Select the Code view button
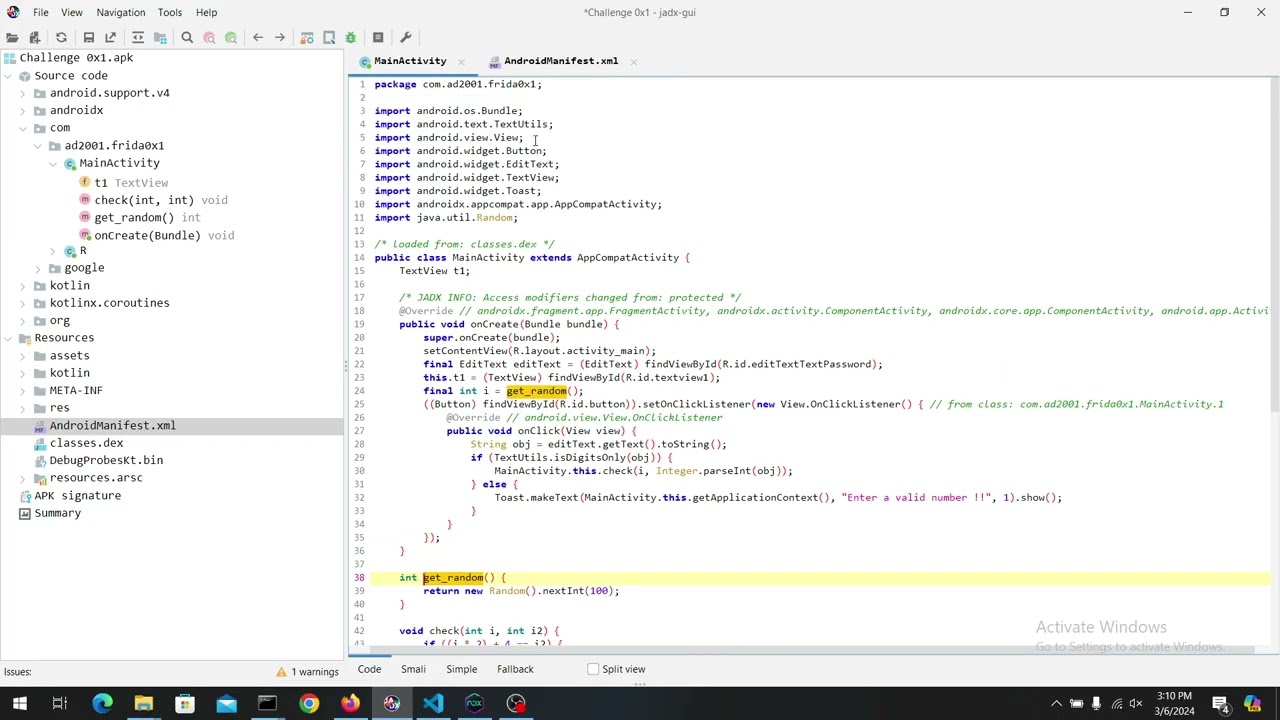 [369, 669]
